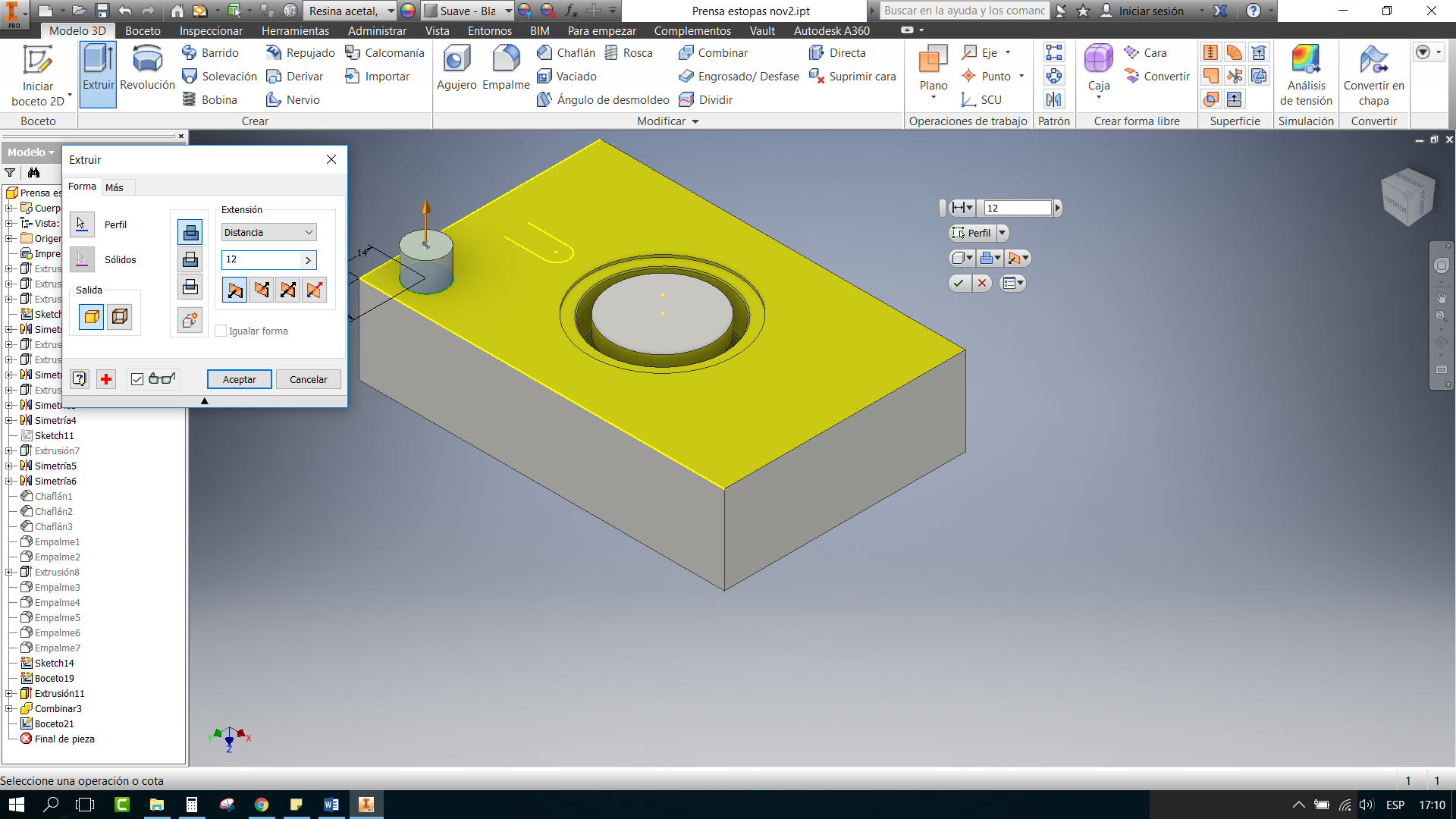Open the Resina acetal material dropdown

click(391, 11)
